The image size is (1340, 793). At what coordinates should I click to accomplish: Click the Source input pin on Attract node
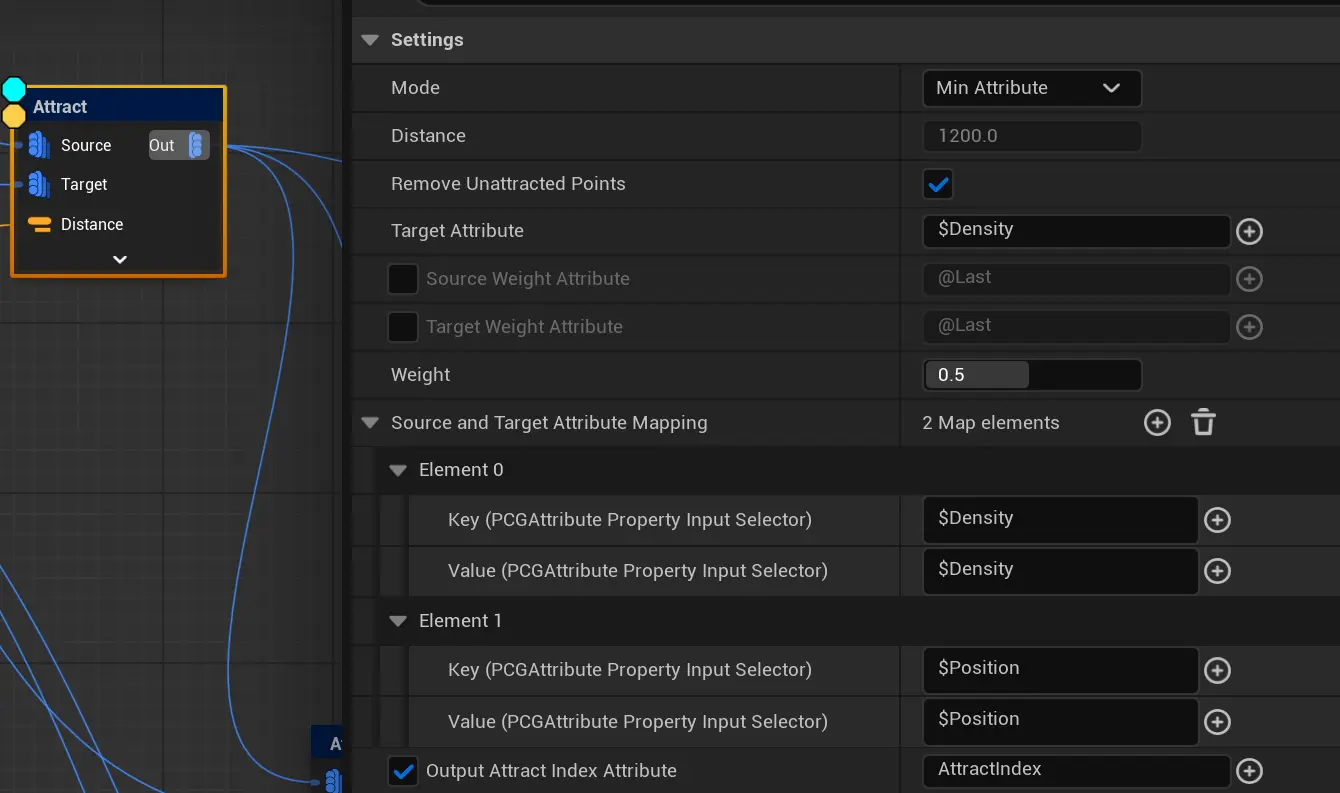39,146
